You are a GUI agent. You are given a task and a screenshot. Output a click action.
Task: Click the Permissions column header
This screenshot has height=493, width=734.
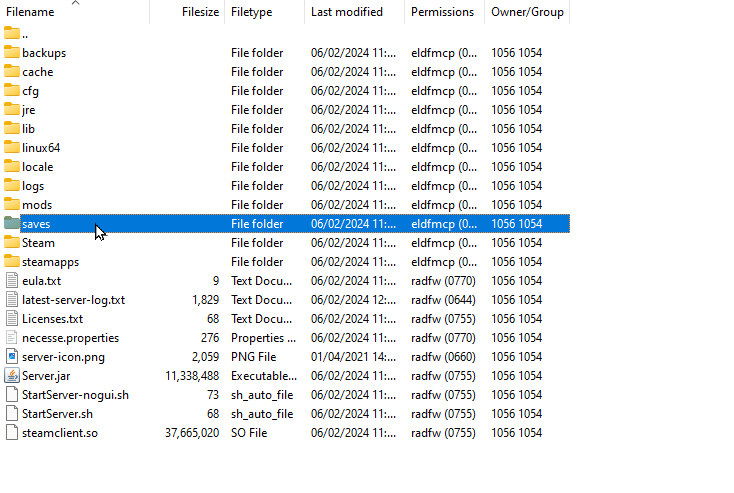pyautogui.click(x=444, y=12)
